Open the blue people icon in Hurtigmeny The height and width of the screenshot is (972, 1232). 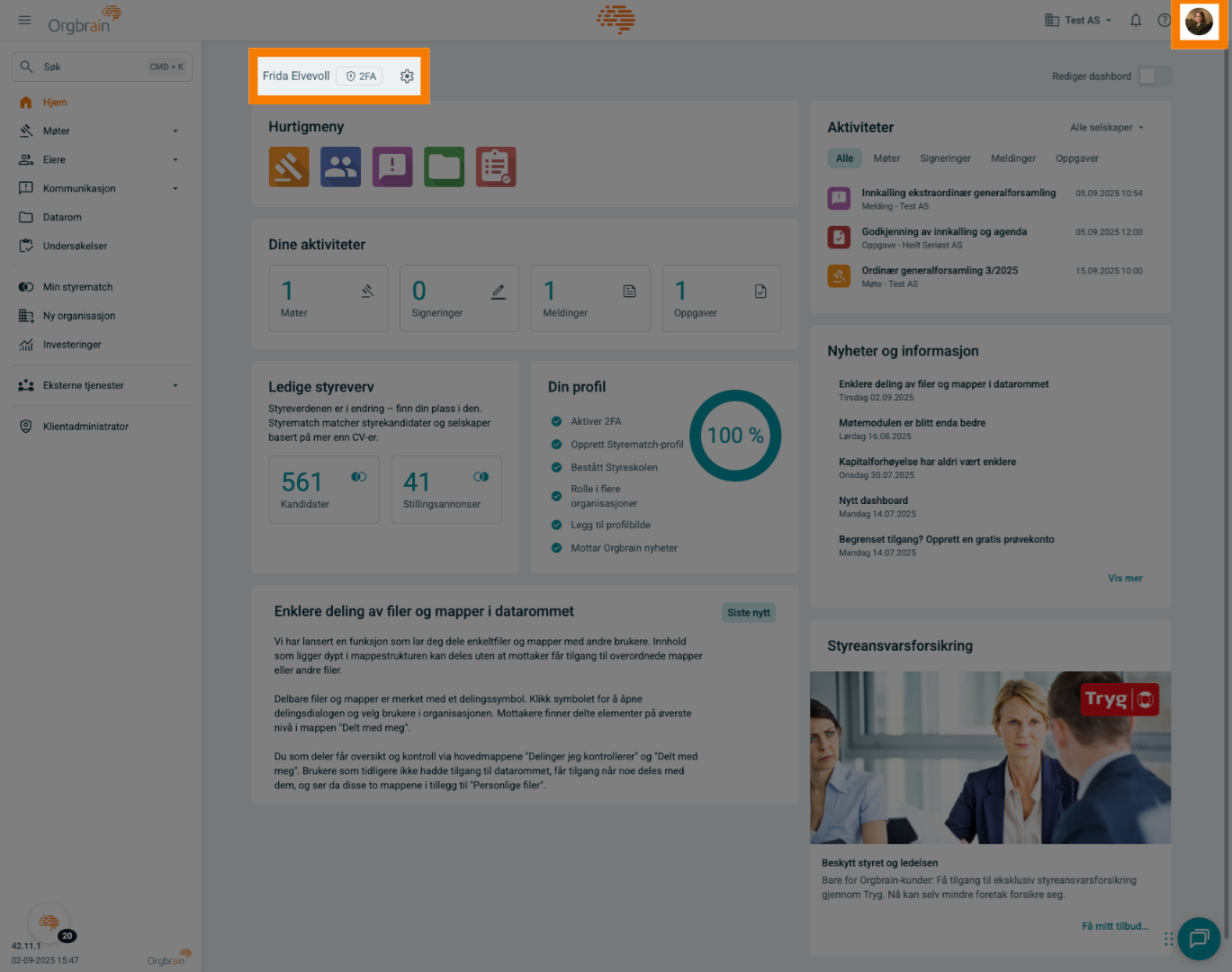click(x=340, y=166)
